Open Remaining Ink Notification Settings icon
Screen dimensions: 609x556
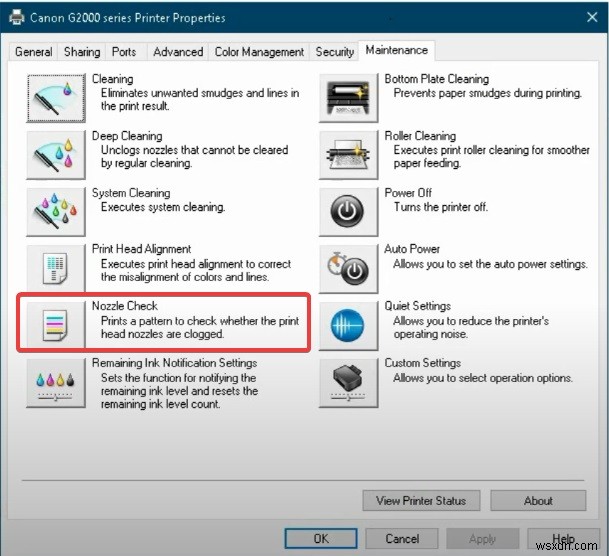tap(56, 382)
